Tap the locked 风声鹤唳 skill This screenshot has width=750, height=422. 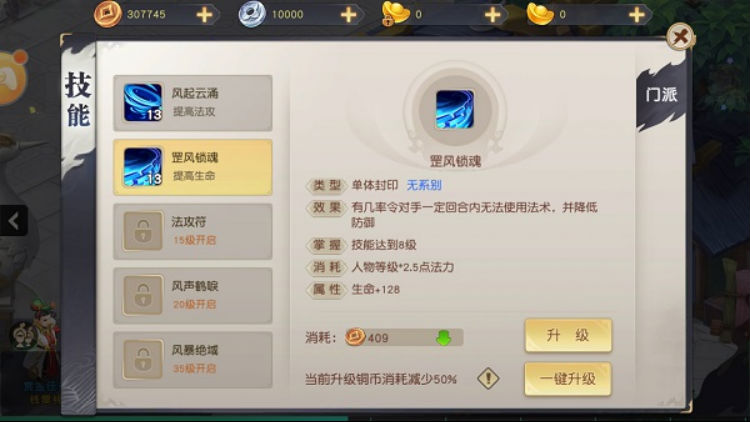click(193, 296)
